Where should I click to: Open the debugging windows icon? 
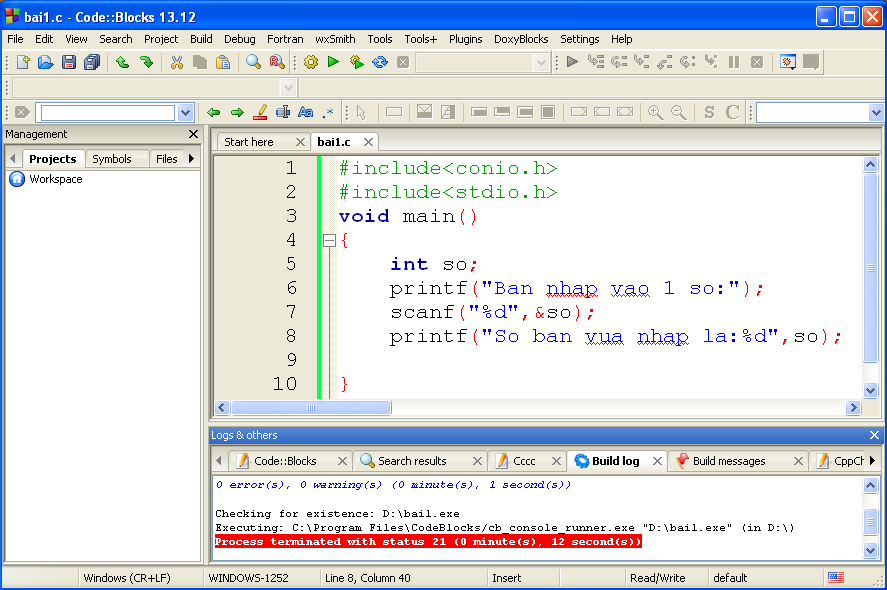pyautogui.click(x=788, y=62)
